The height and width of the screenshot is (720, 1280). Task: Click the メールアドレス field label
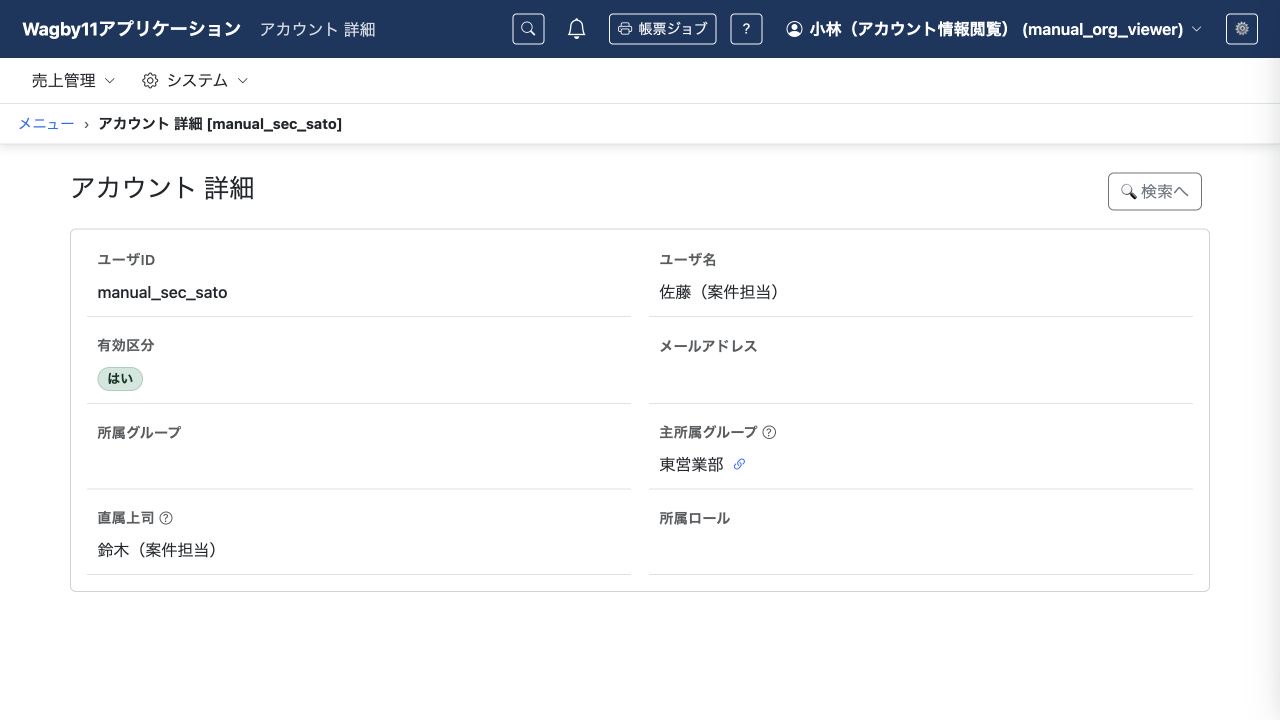(x=708, y=346)
